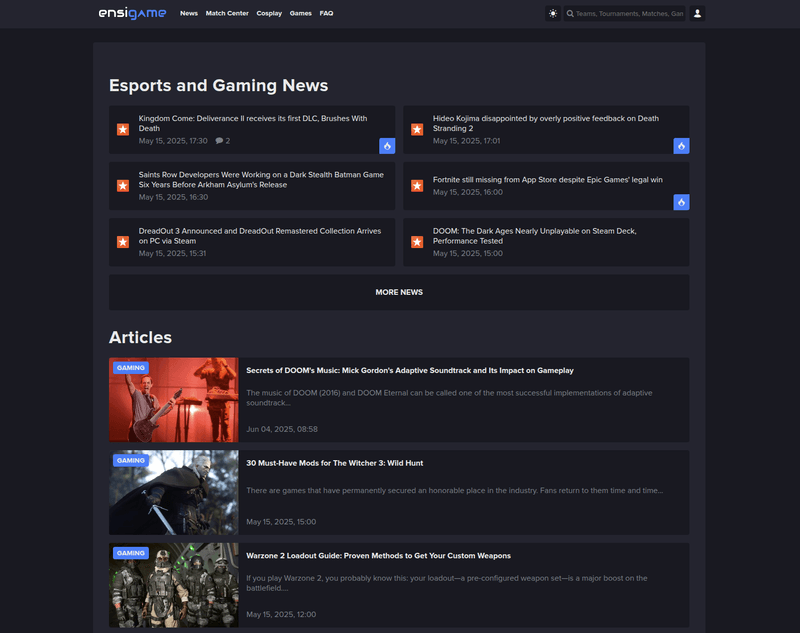Viewport: 800px width, 633px height.
Task: Click the GAMING tag on Warzone 2 article
Action: tap(131, 553)
